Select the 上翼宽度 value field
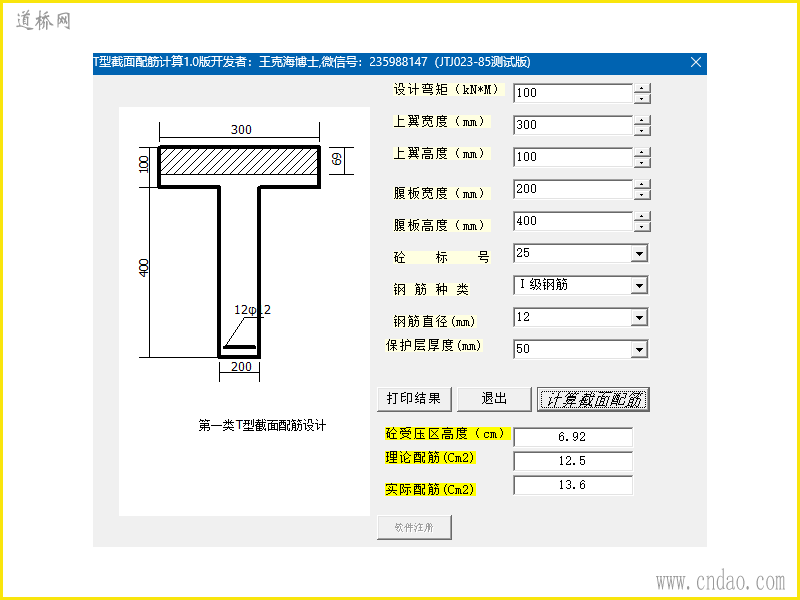The image size is (800, 600). coord(573,126)
